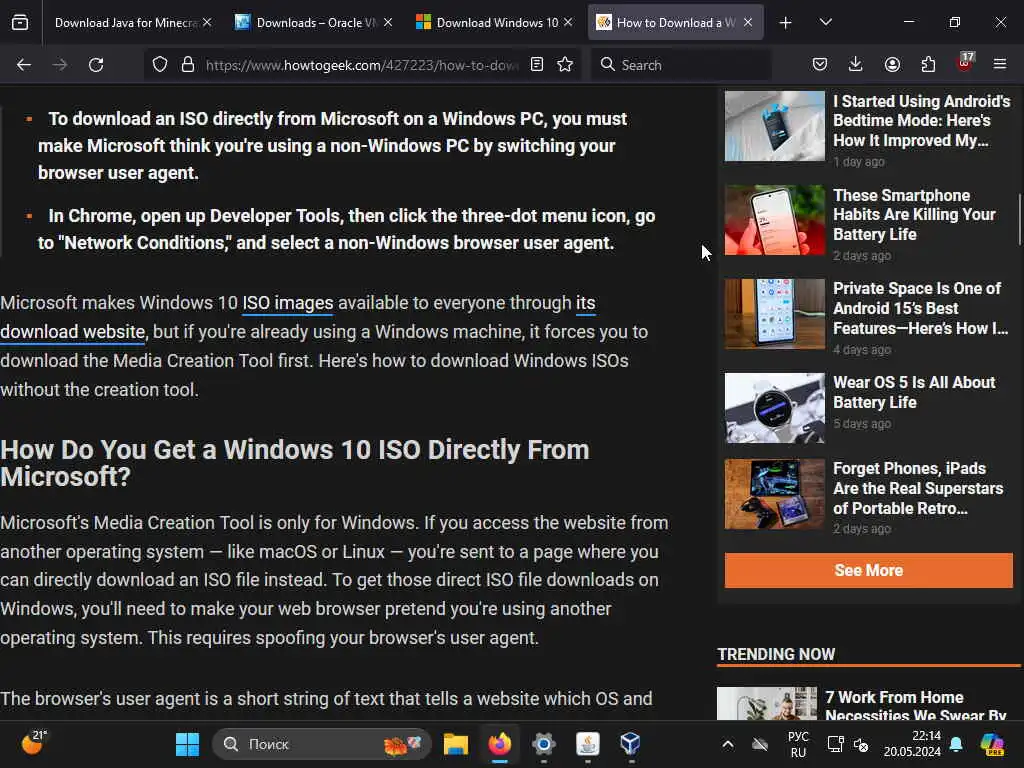Go back to the previous page

pos(24,65)
